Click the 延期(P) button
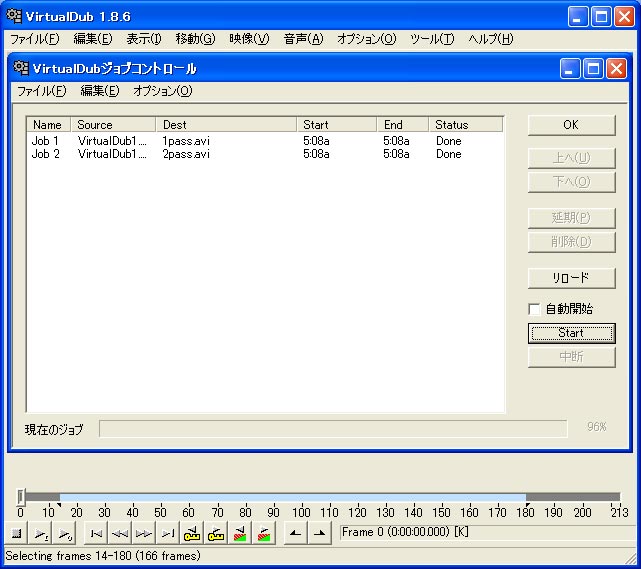This screenshot has width=641, height=569. pyautogui.click(x=572, y=218)
